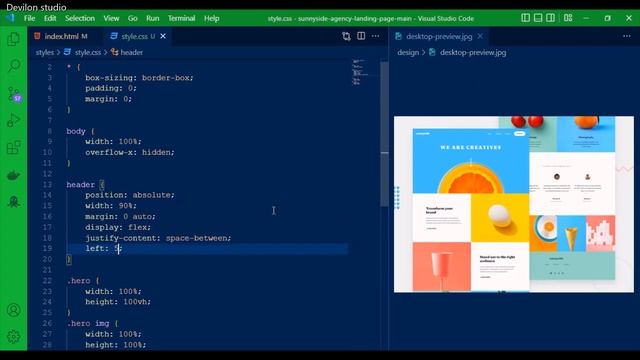Click the style.css breadcrumb item
Viewport: 640px width, 360px height.
[83, 52]
